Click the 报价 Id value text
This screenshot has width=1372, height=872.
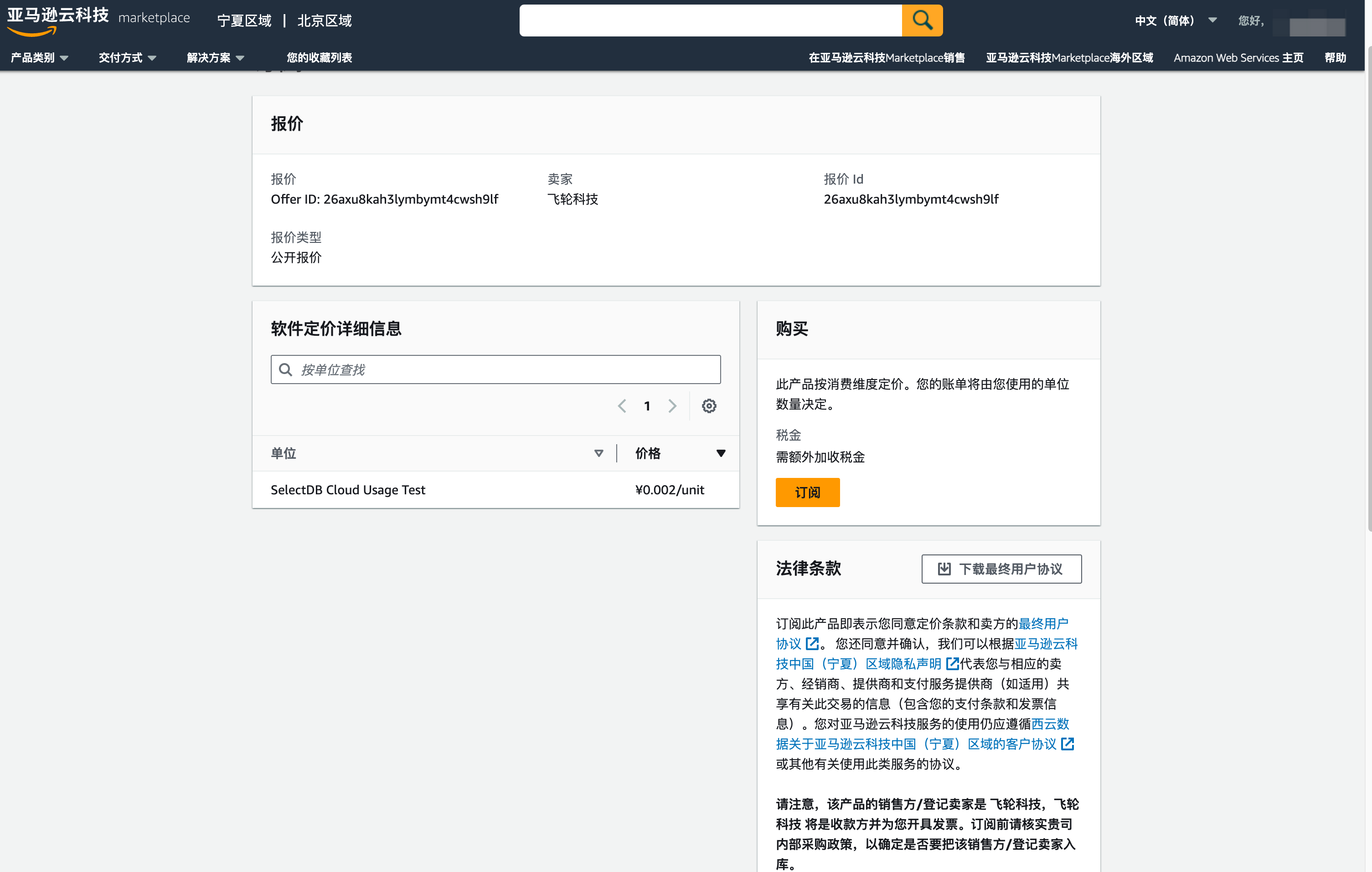click(x=911, y=200)
